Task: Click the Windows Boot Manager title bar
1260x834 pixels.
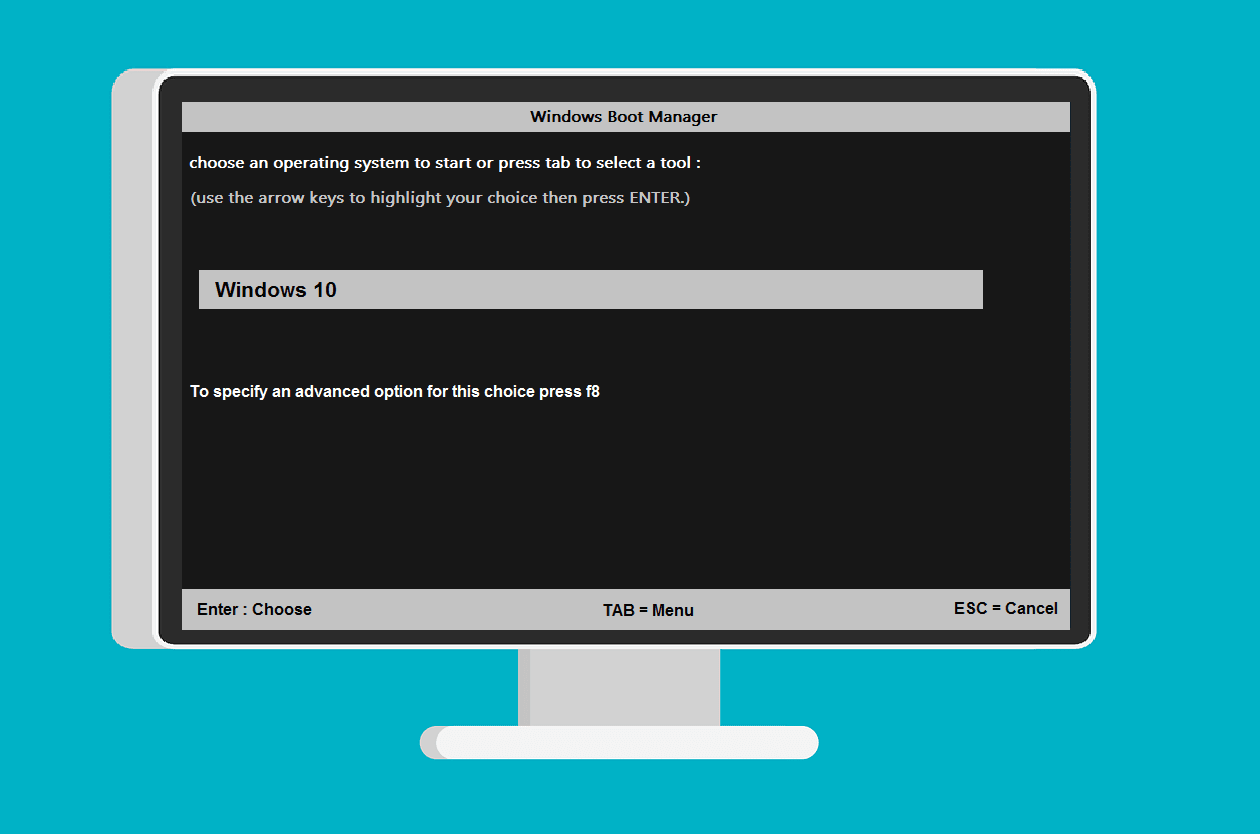Action: tap(623, 117)
